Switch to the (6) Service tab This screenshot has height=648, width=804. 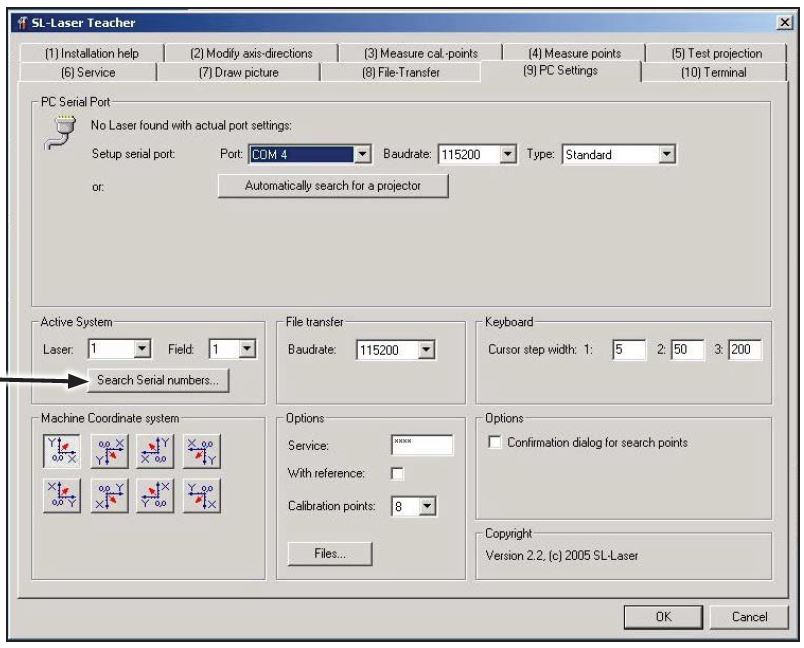click(88, 72)
